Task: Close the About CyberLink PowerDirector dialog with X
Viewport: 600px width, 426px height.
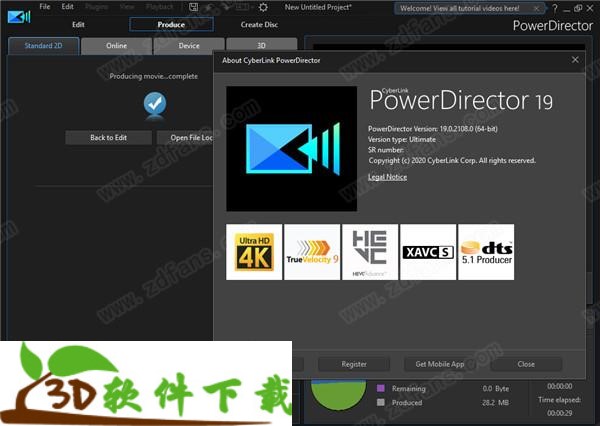Action: [x=575, y=60]
